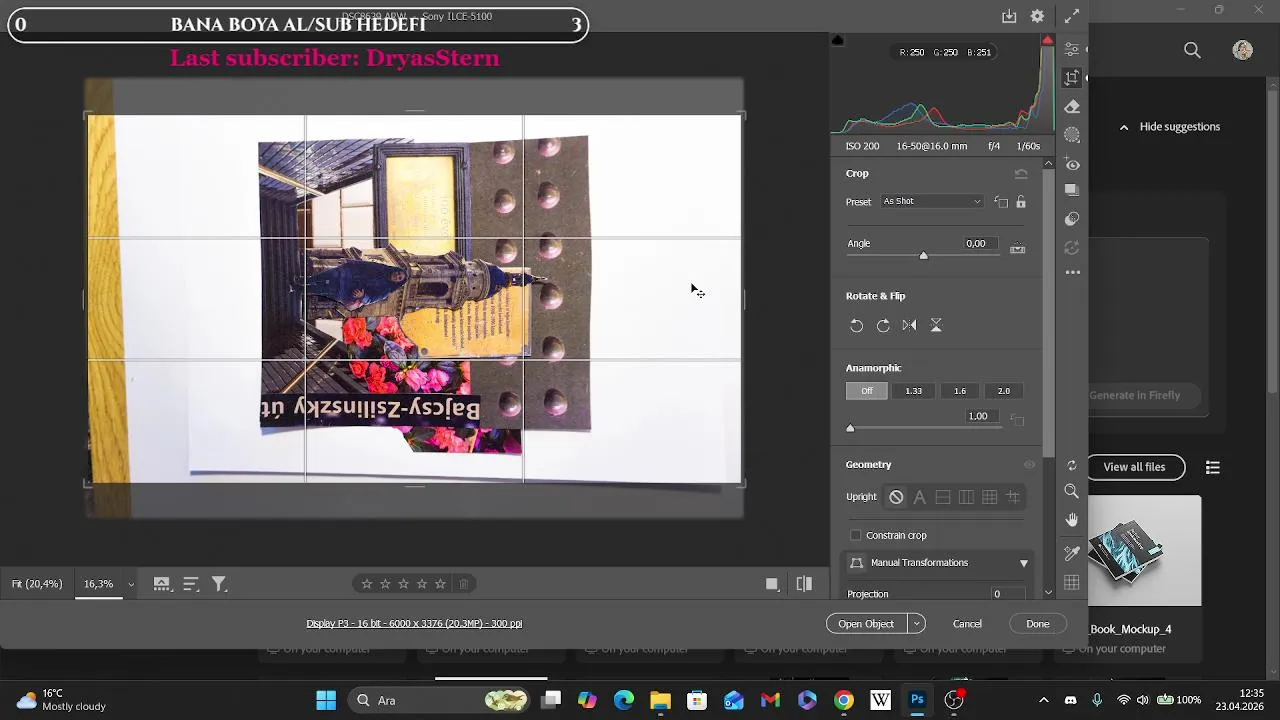The width and height of the screenshot is (1280, 720).
Task: Open workflow options link Display P3 - 16 bit
Action: click(x=414, y=623)
